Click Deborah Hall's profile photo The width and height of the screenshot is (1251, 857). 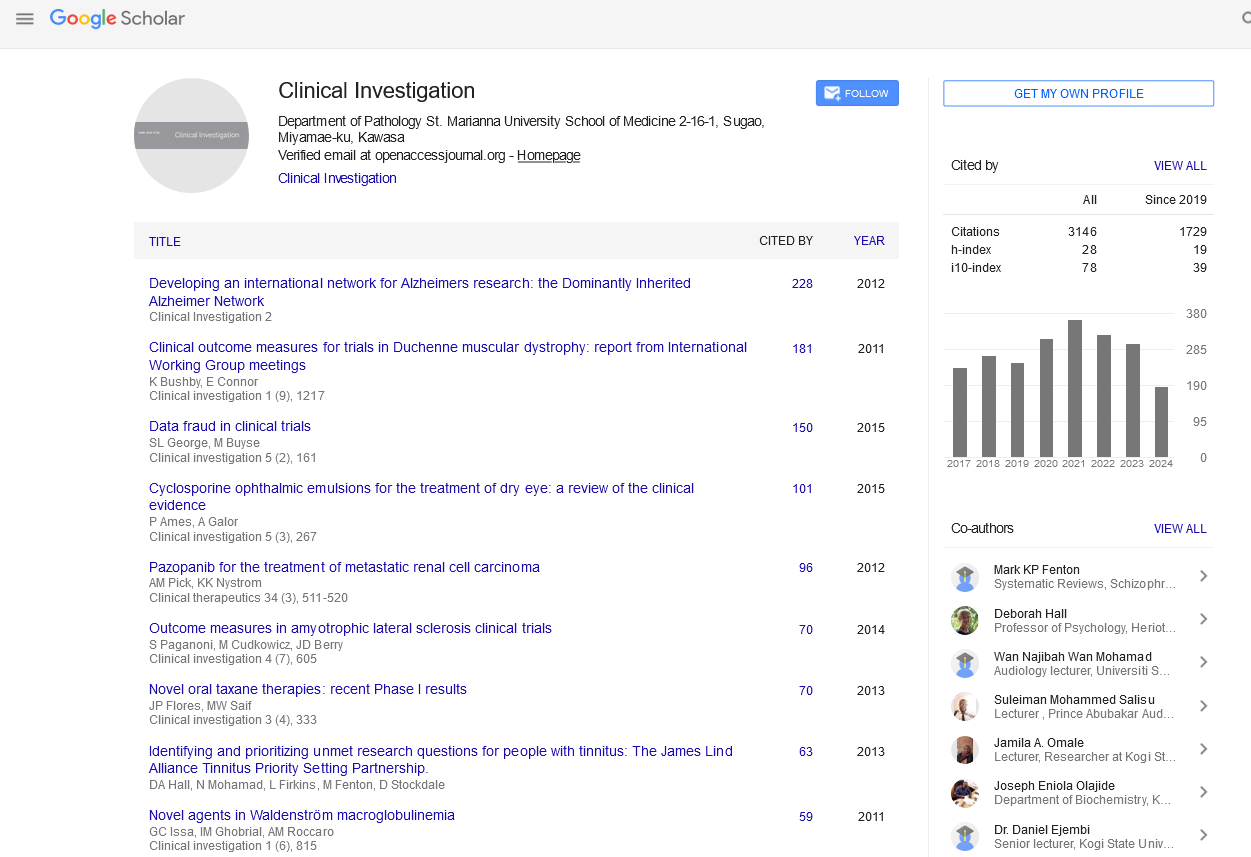tap(965, 620)
